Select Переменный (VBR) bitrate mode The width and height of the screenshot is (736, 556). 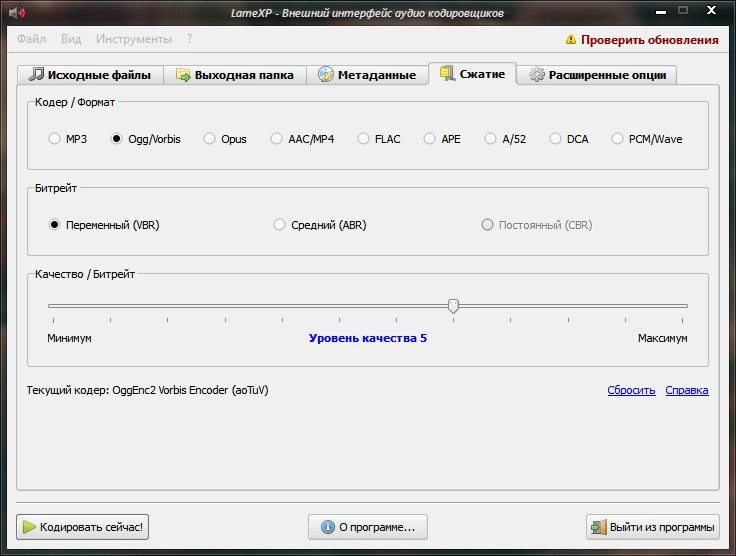(54, 225)
